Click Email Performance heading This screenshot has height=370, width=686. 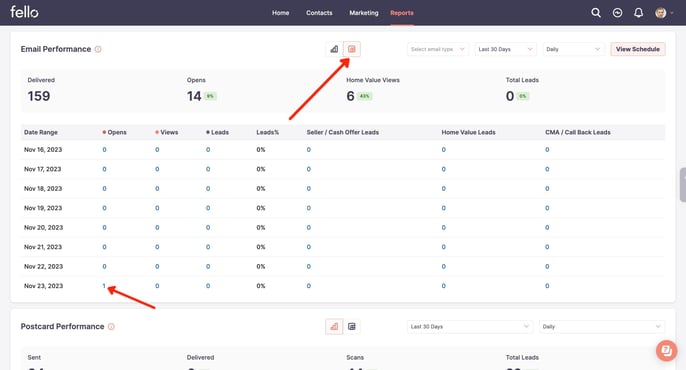point(56,49)
